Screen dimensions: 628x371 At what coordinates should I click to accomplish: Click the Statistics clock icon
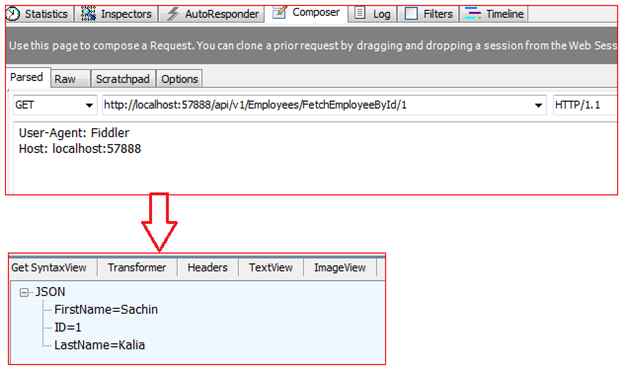click(x=14, y=14)
